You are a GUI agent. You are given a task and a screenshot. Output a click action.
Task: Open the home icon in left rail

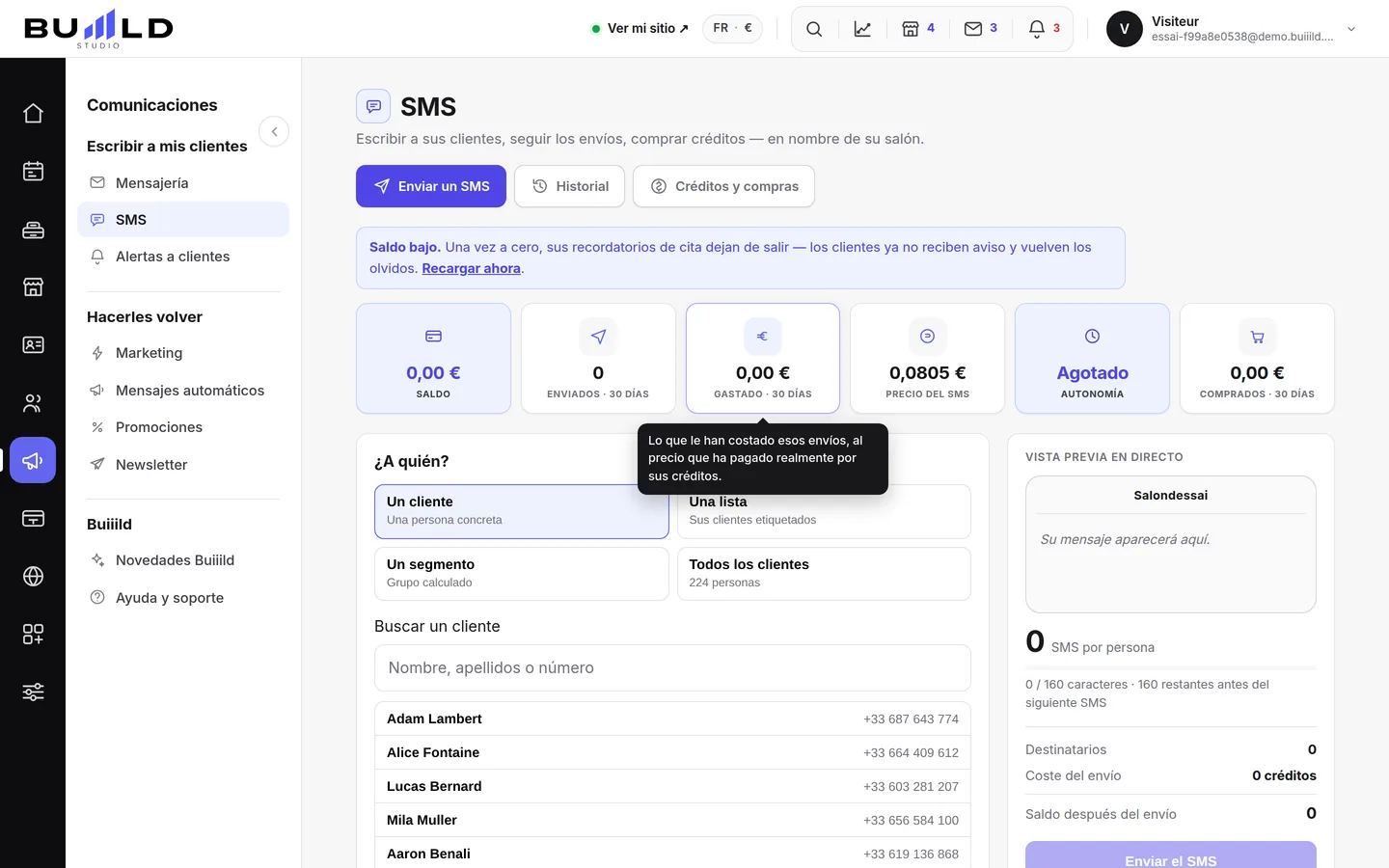(33, 114)
